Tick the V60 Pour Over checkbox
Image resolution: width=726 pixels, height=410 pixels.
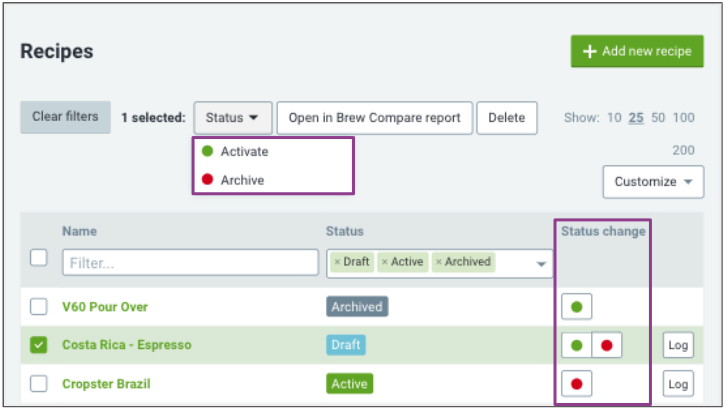pyautogui.click(x=38, y=306)
